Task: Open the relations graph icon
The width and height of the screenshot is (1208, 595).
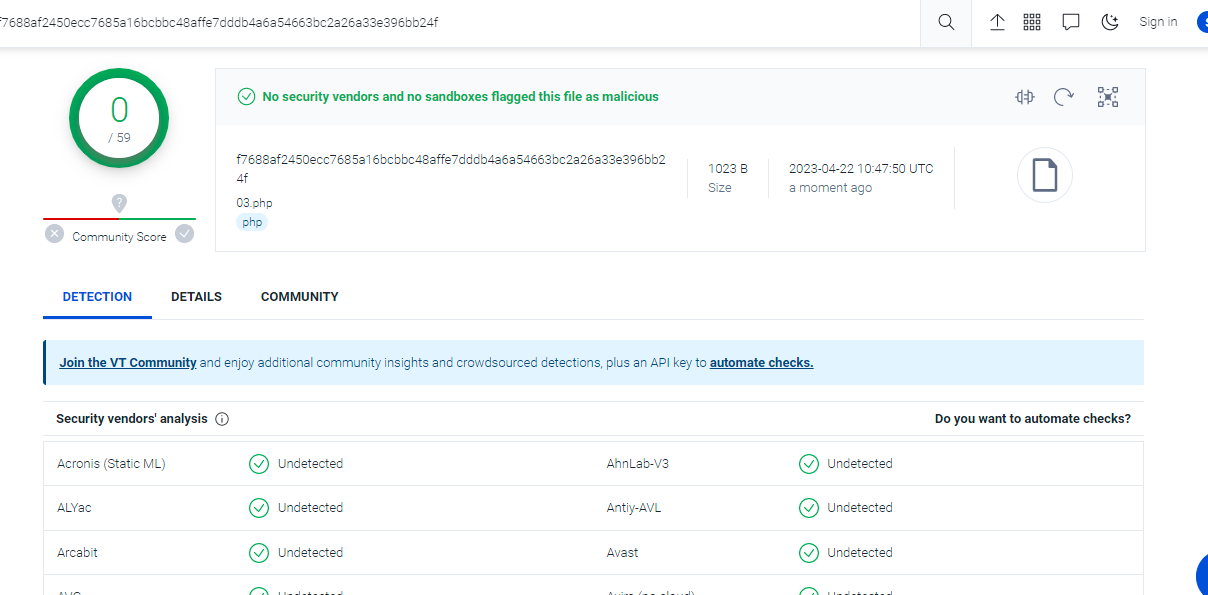Action: pyautogui.click(x=1108, y=97)
